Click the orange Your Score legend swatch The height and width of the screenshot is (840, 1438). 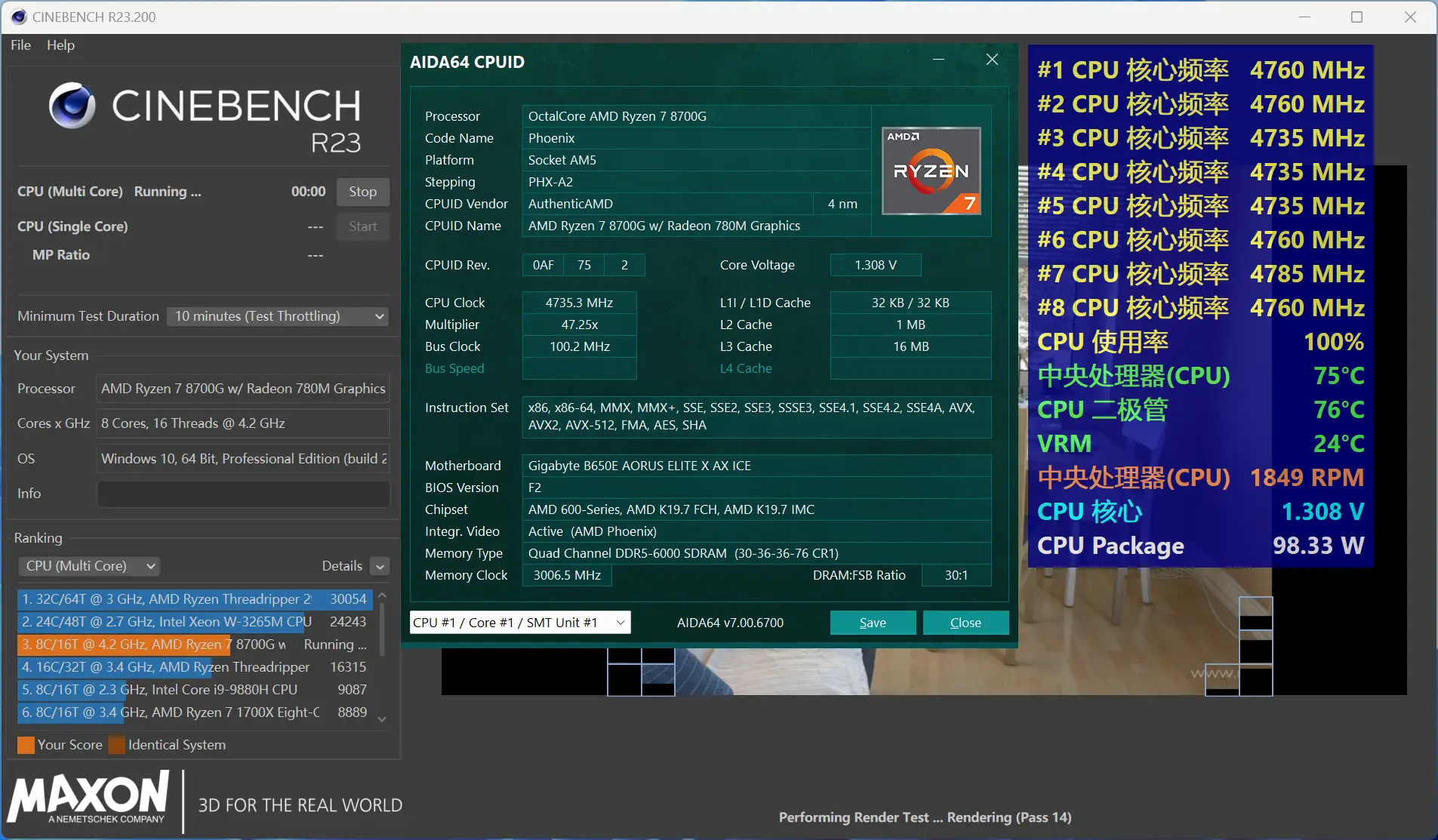tap(26, 745)
